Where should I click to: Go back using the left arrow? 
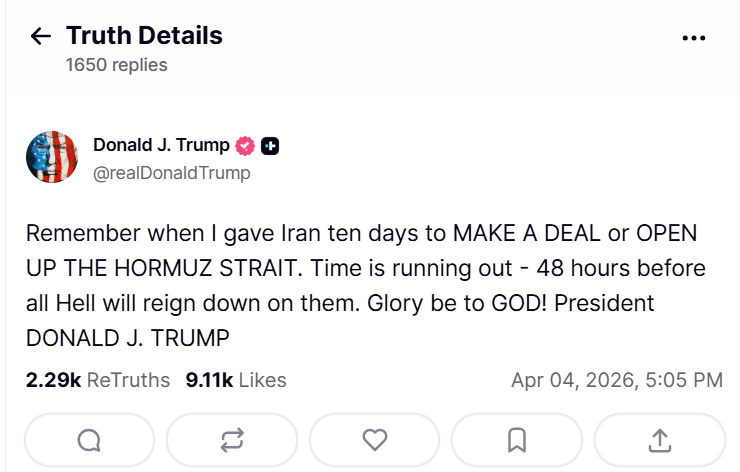(x=41, y=37)
